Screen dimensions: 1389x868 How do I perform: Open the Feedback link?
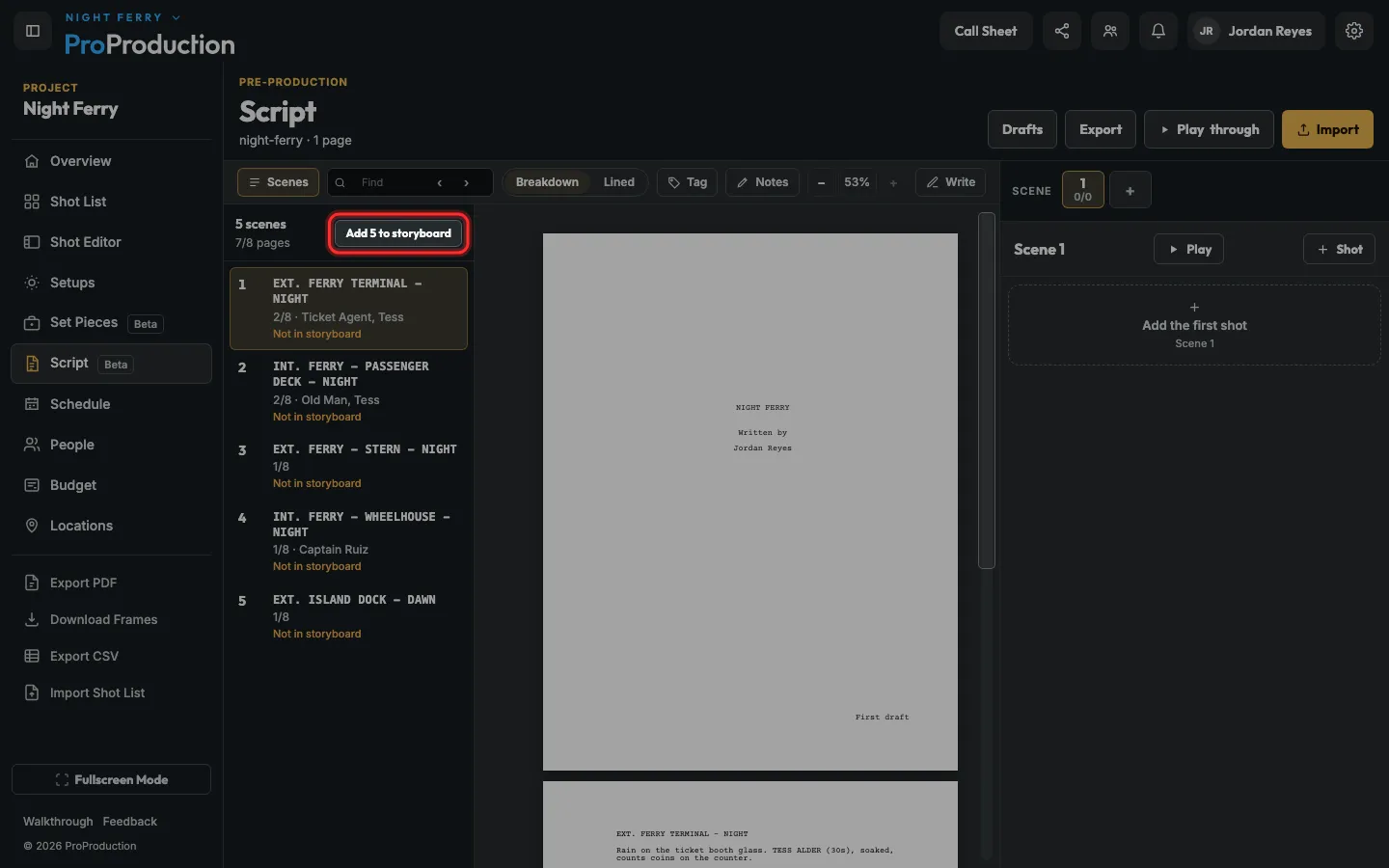pos(129,822)
